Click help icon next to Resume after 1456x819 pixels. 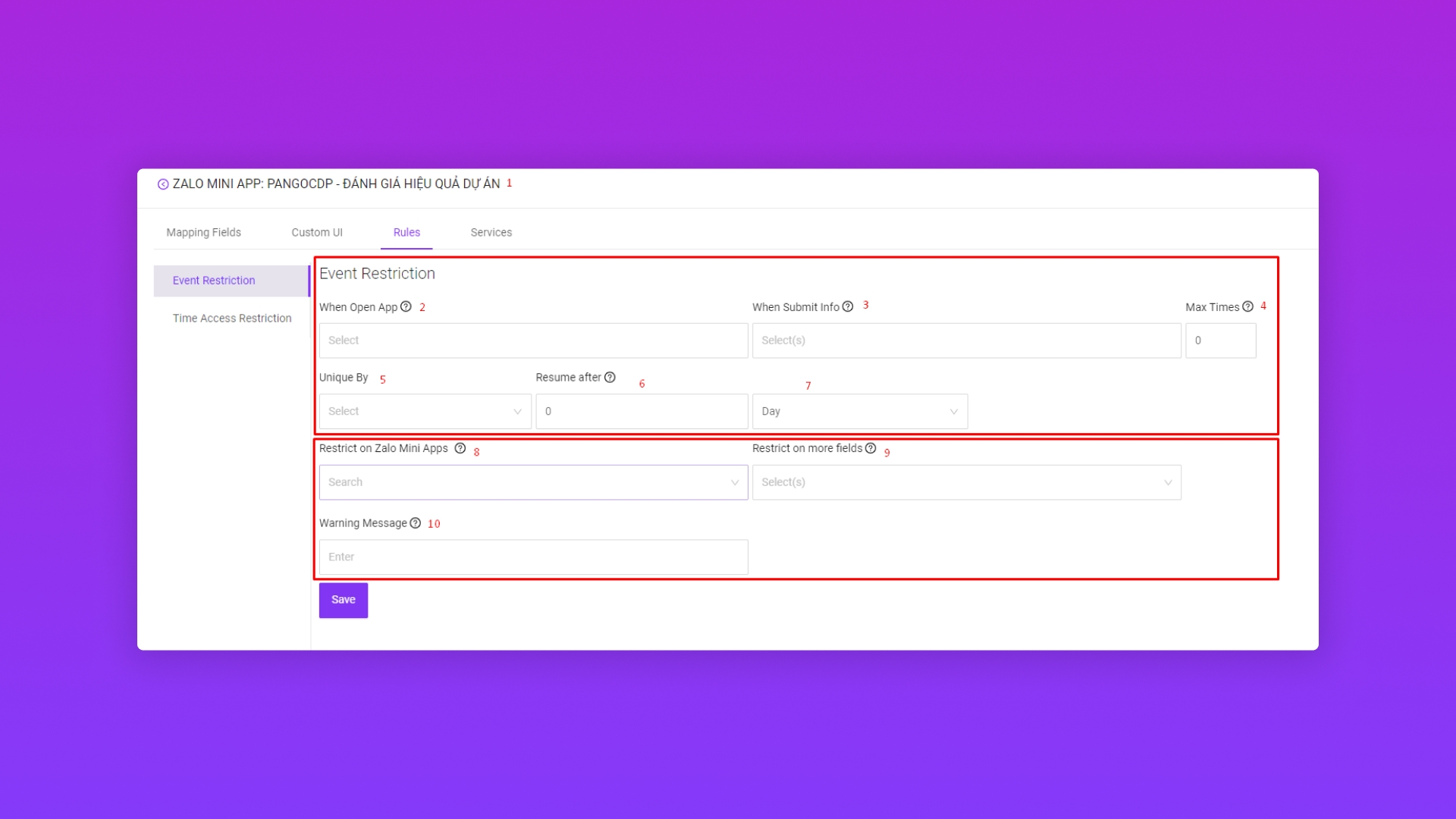click(x=610, y=377)
